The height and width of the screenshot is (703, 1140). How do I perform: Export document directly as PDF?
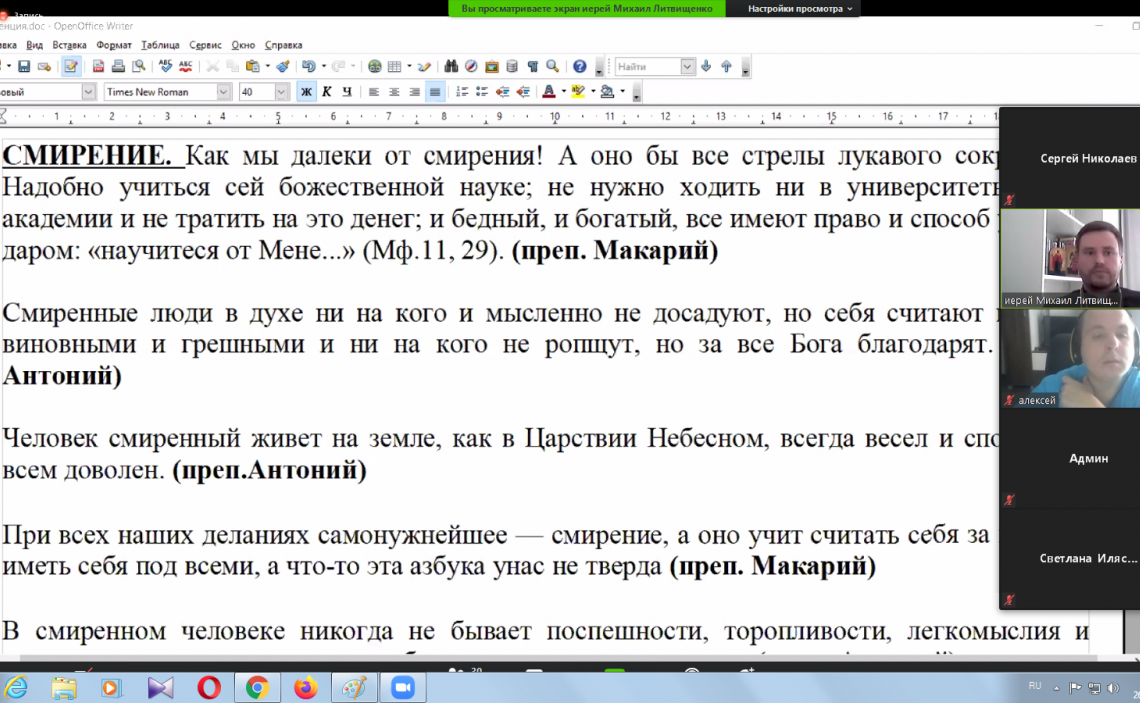[x=98, y=67]
